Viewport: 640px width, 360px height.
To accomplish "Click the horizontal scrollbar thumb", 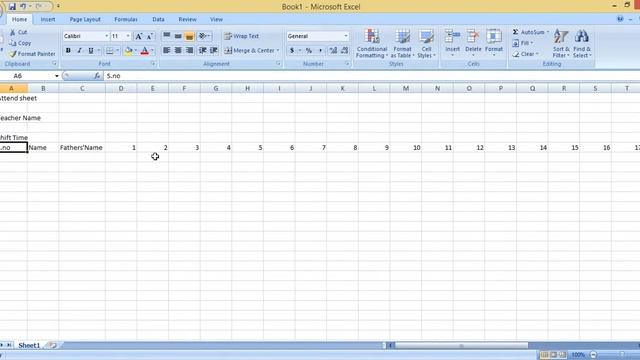I will pos(461,346).
